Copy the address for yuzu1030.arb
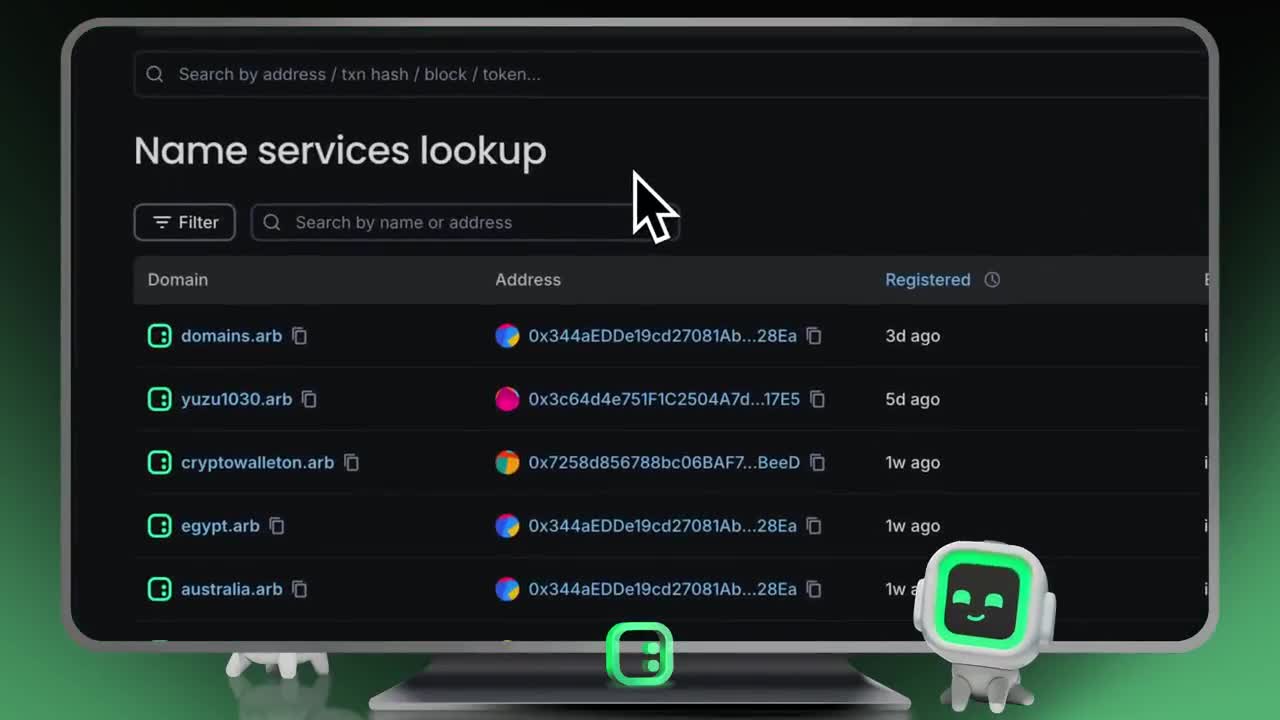The image size is (1280, 720). (x=817, y=399)
